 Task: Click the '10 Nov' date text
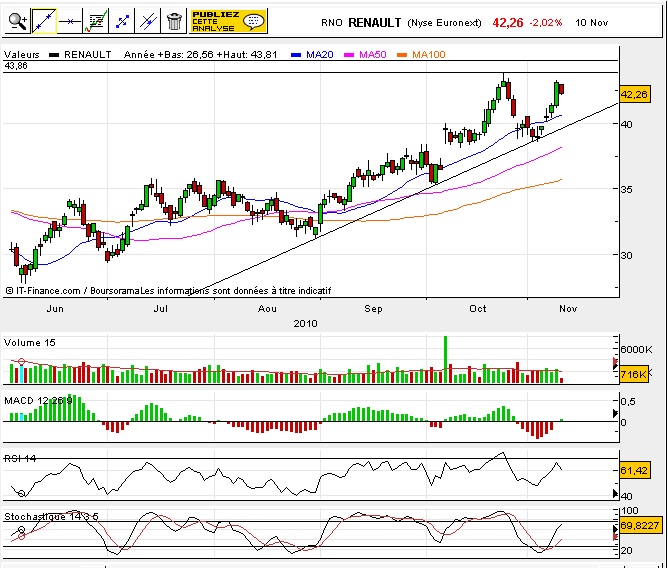tap(591, 23)
